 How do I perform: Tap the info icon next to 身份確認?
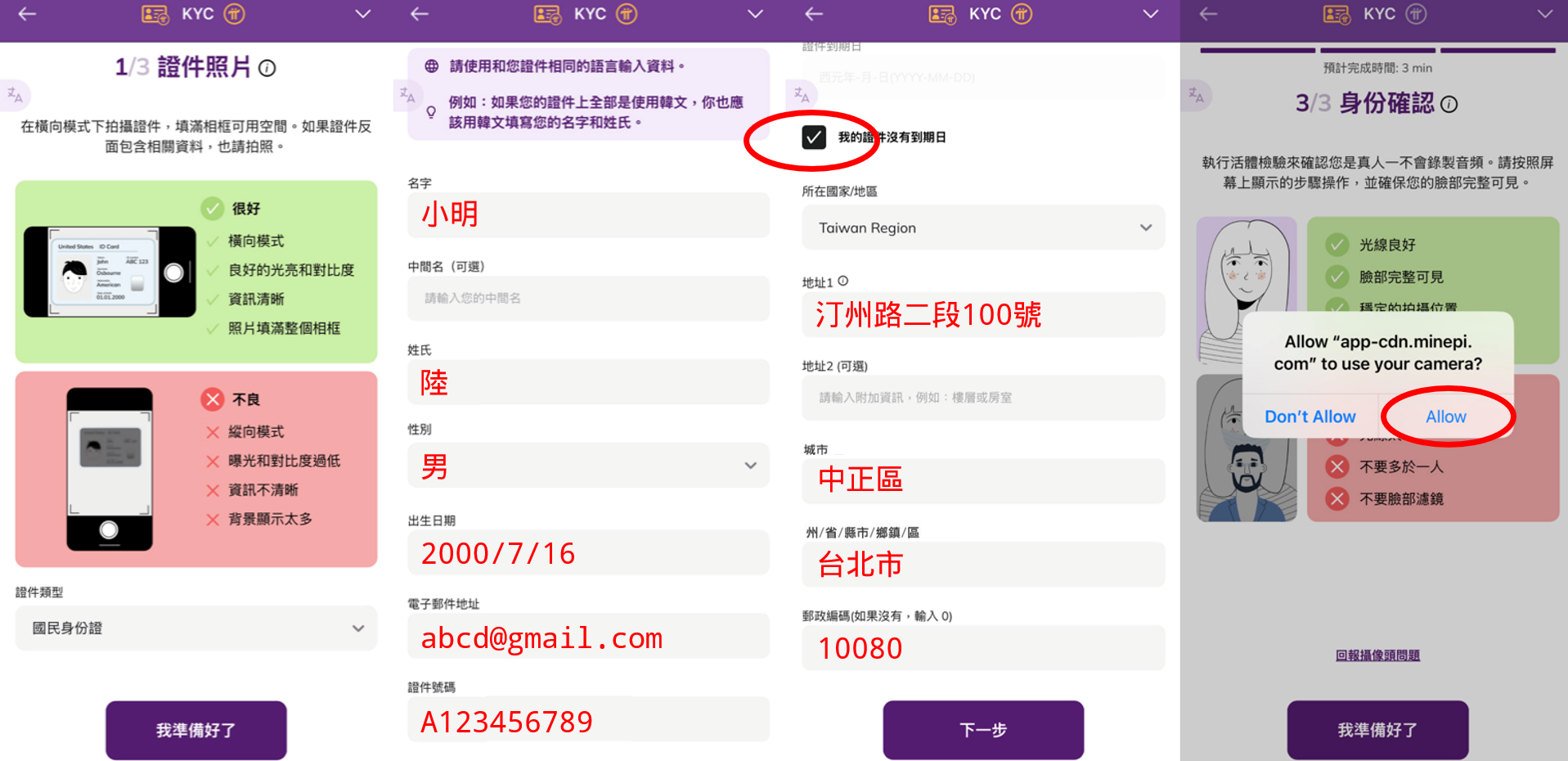click(1450, 105)
